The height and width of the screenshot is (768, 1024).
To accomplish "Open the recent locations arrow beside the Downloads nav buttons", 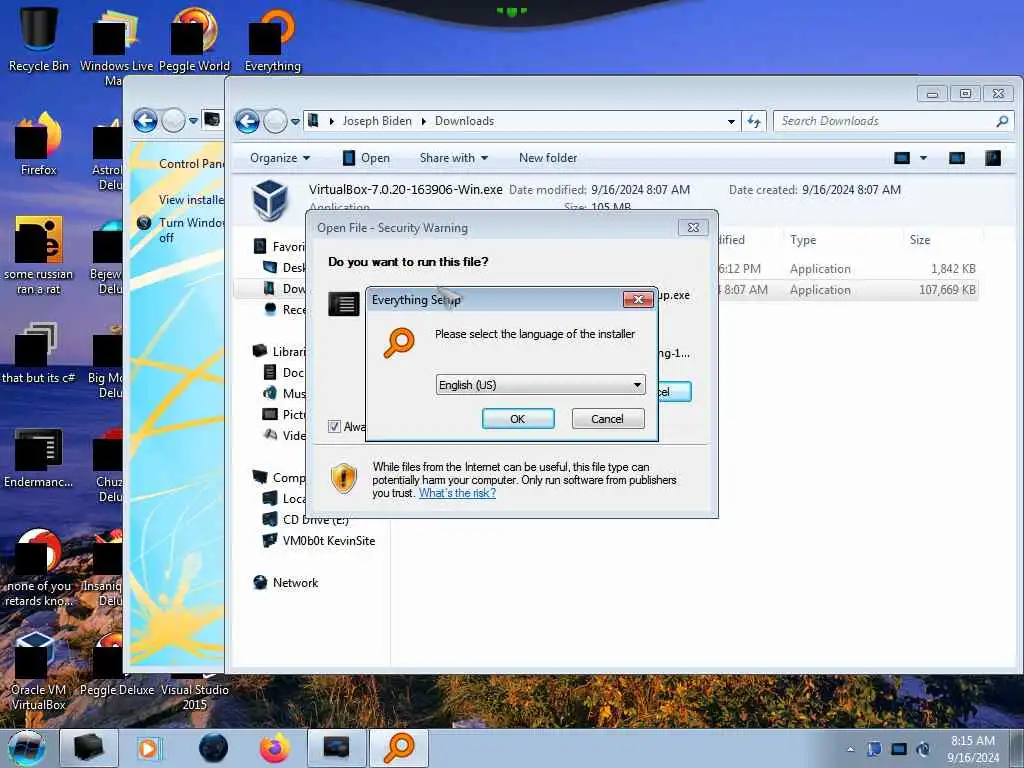I will pyautogui.click(x=295, y=121).
